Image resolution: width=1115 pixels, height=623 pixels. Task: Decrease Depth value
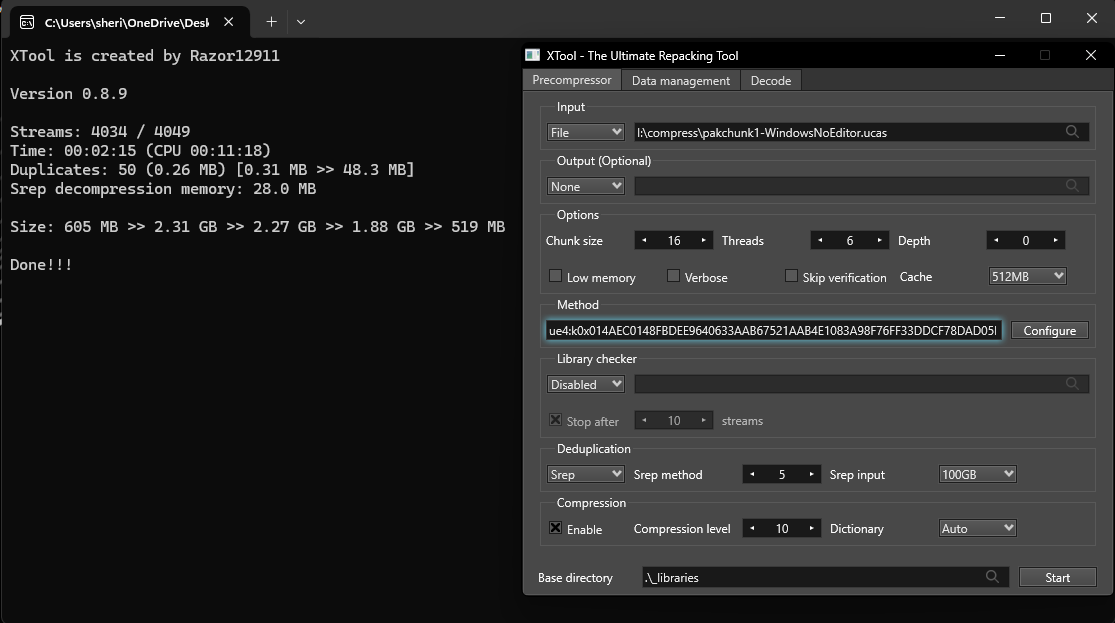(996, 240)
